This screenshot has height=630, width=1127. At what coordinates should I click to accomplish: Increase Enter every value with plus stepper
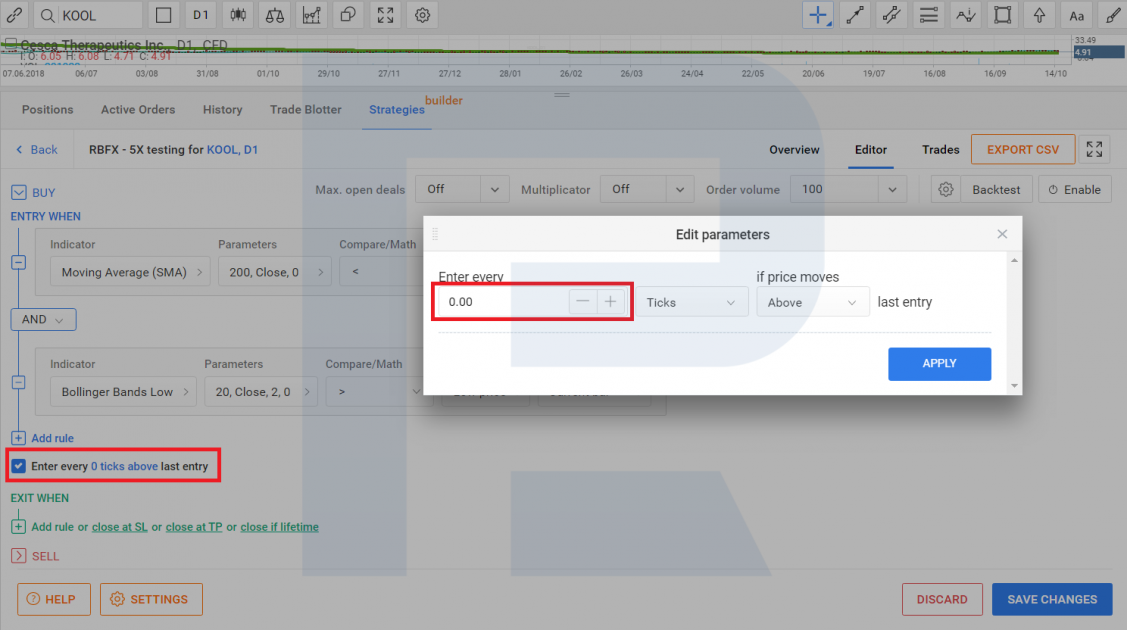coord(610,302)
